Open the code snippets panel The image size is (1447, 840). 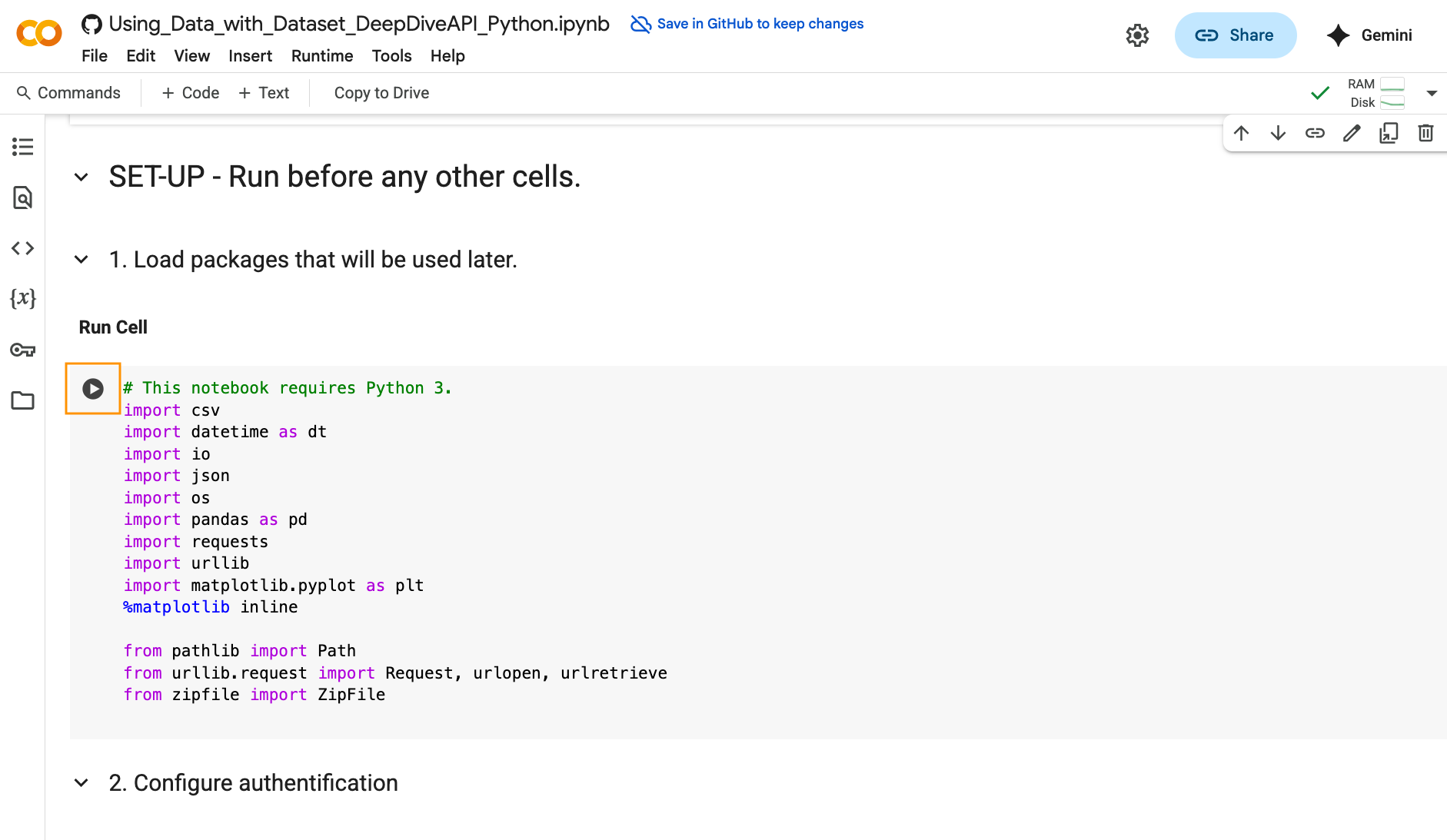tap(23, 248)
